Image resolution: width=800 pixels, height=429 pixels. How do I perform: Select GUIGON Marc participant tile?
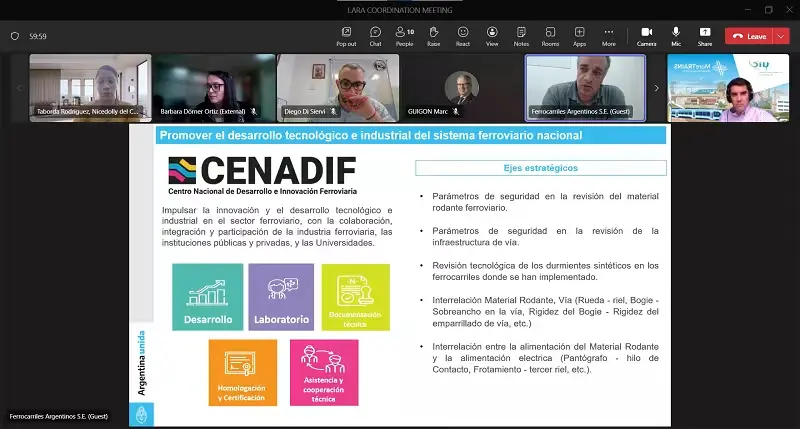(x=461, y=88)
